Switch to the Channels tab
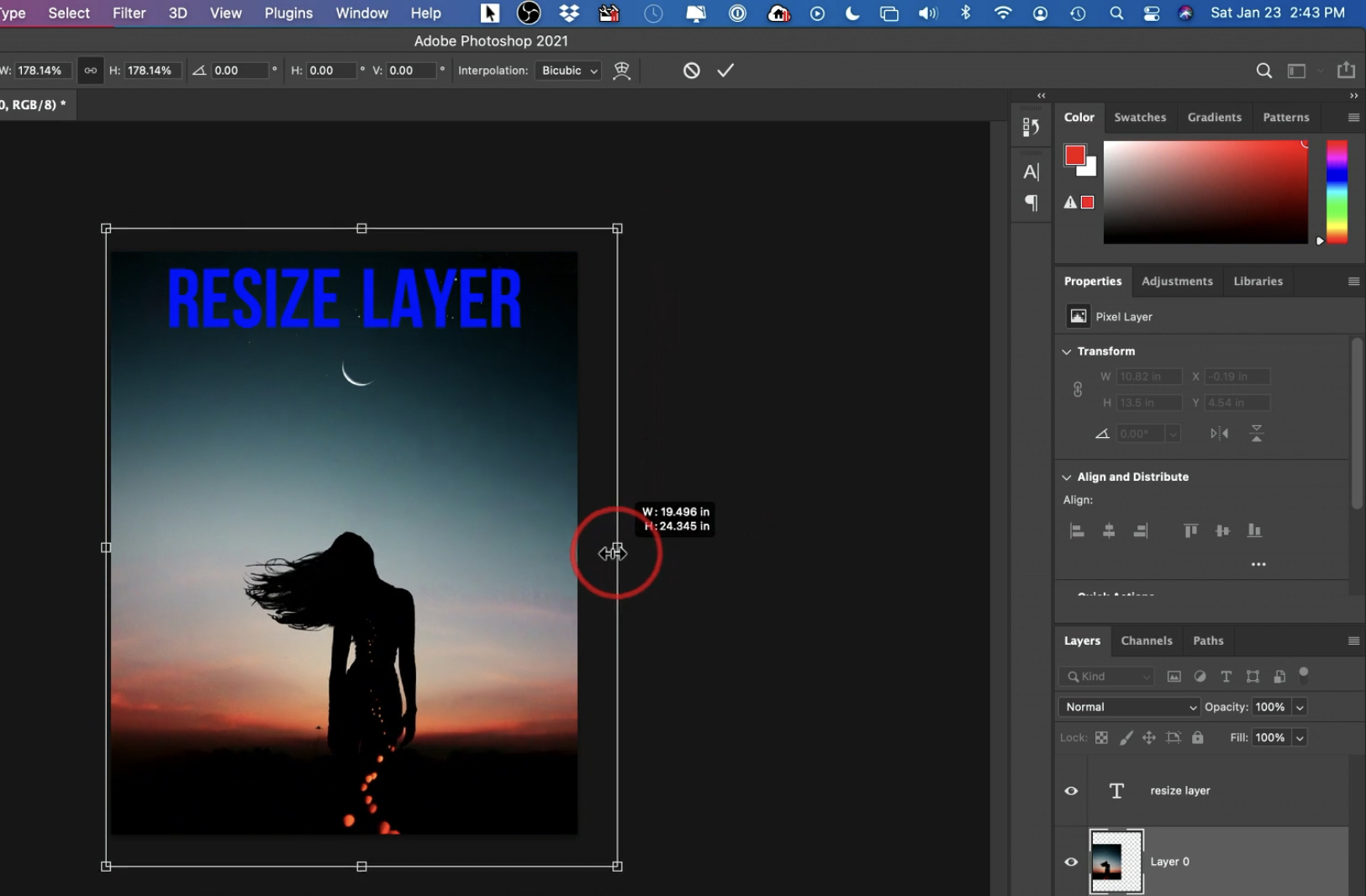The height and width of the screenshot is (896, 1366). (x=1146, y=640)
